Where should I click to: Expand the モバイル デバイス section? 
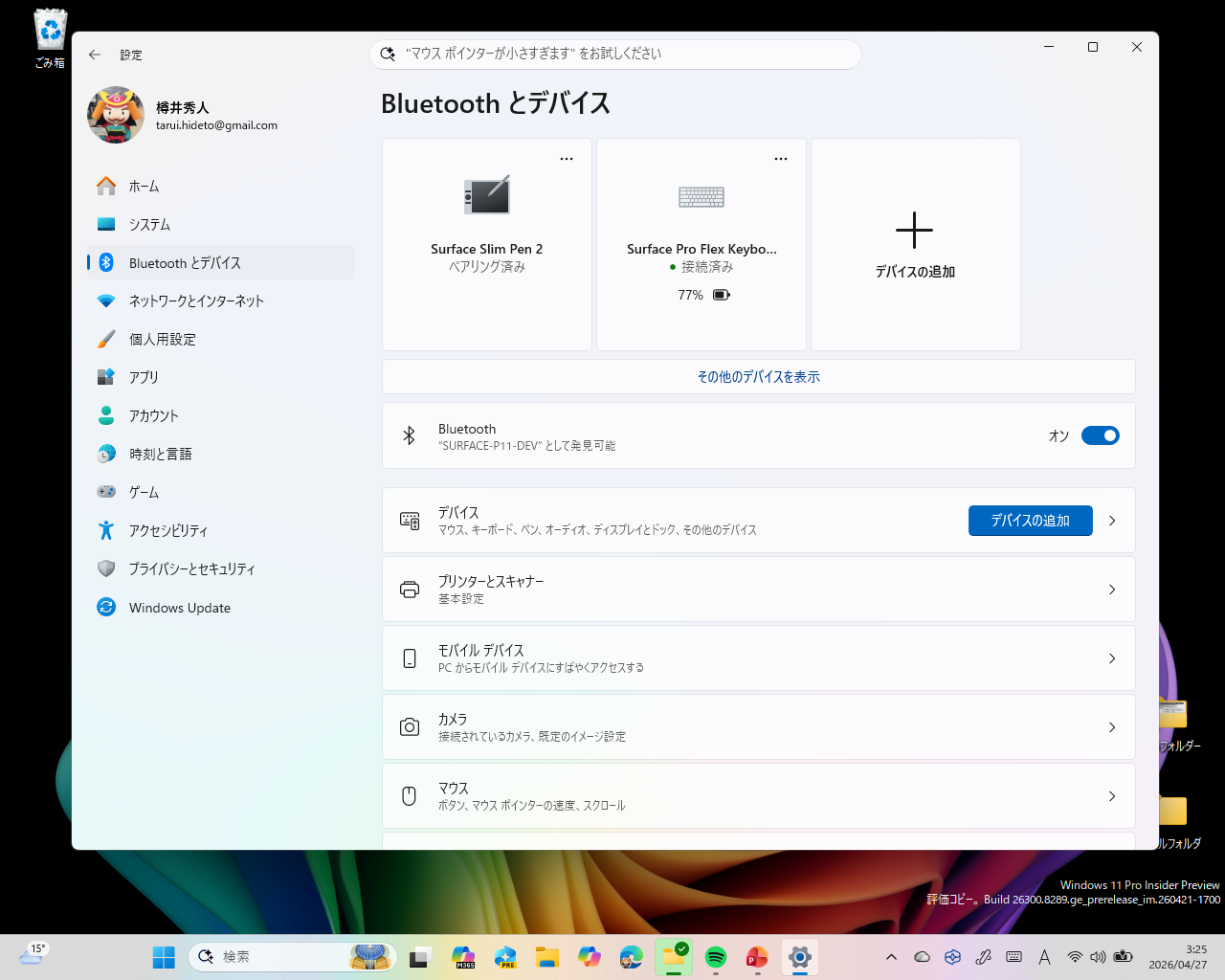pos(1112,657)
